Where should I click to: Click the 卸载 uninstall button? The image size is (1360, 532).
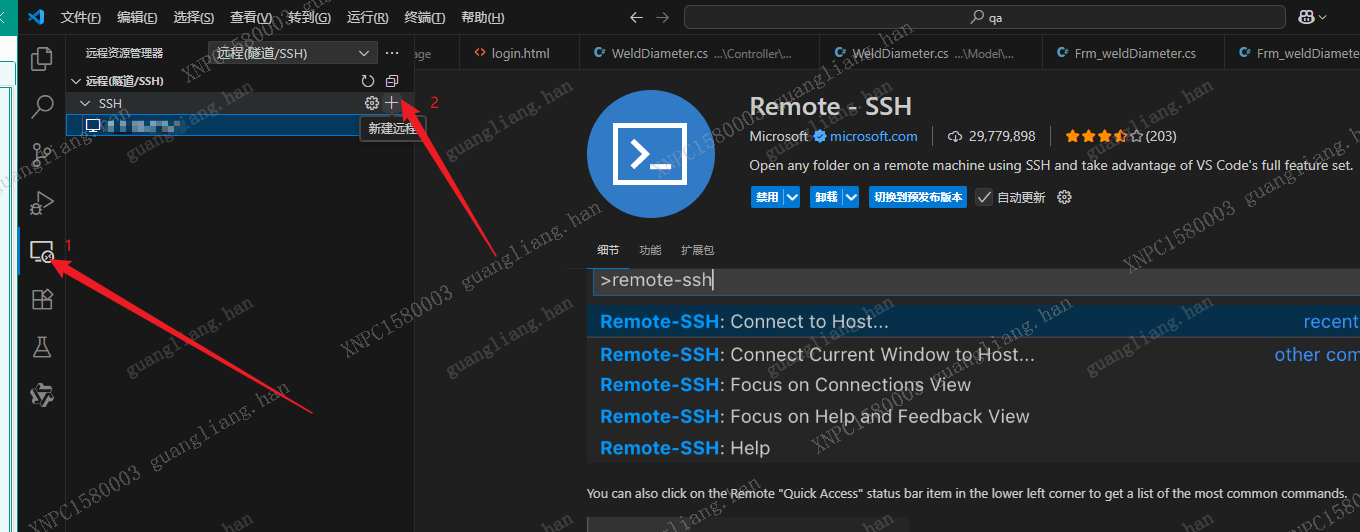pos(826,197)
